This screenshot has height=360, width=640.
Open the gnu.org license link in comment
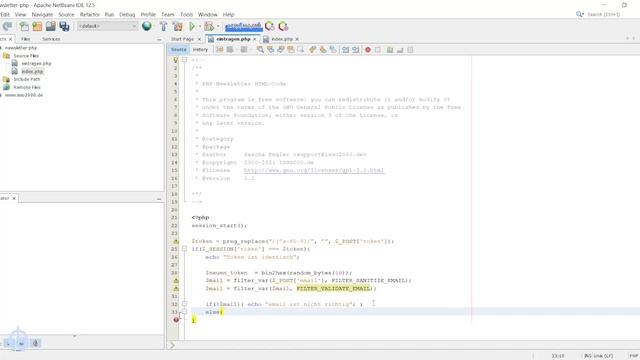pos(314,171)
